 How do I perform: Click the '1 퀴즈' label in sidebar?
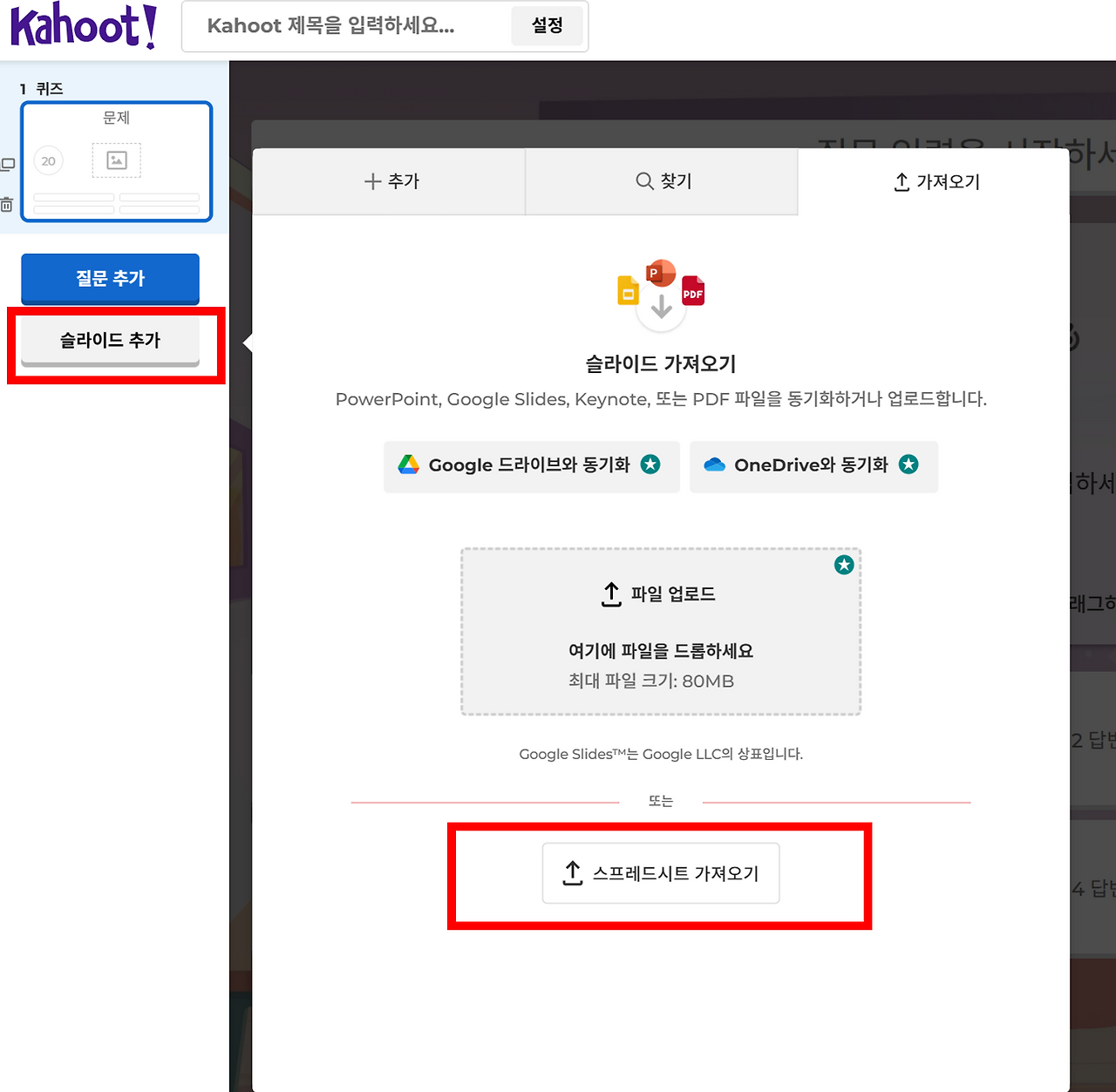tap(42, 89)
